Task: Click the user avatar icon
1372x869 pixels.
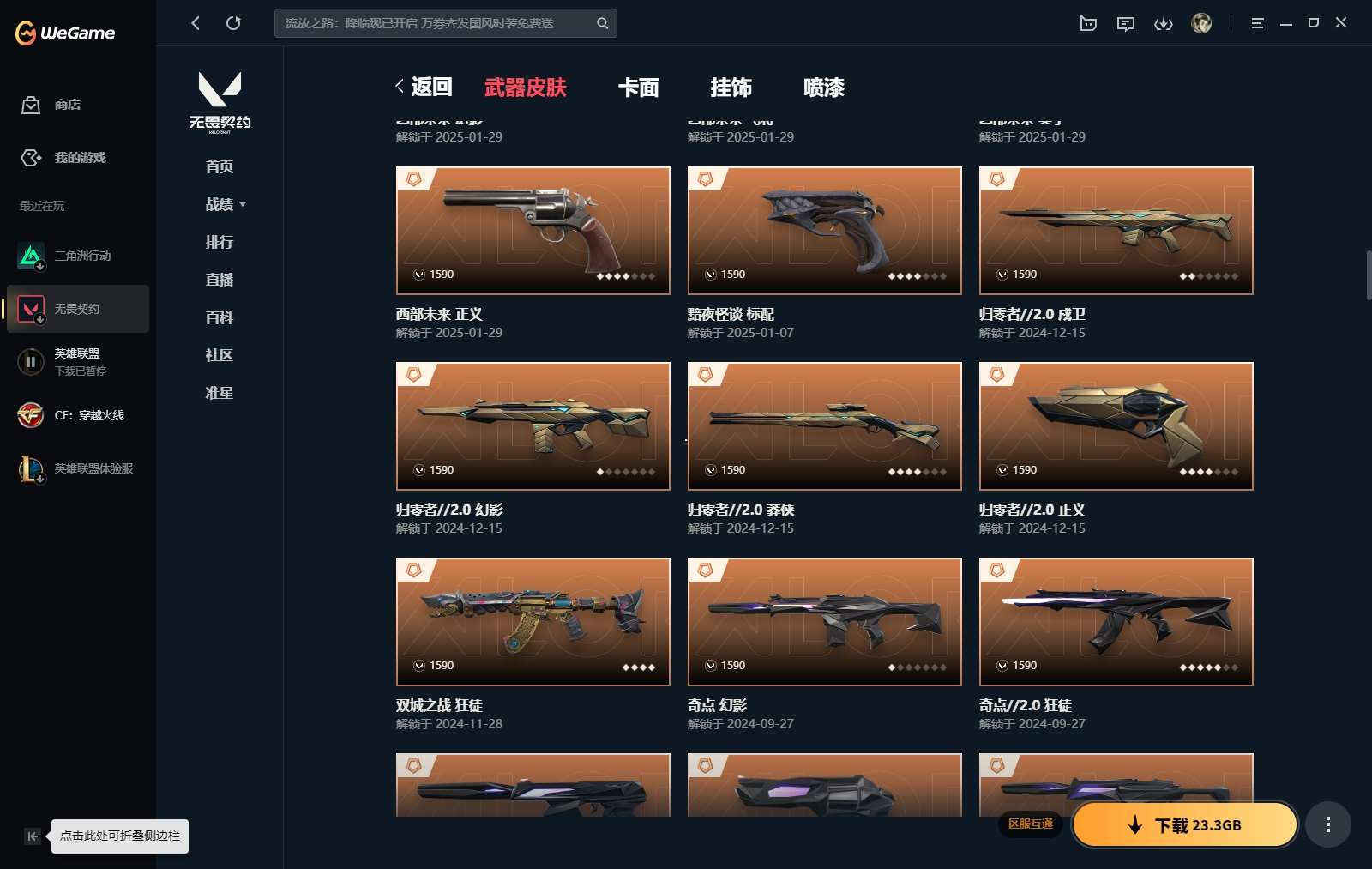Action: pyautogui.click(x=1201, y=23)
